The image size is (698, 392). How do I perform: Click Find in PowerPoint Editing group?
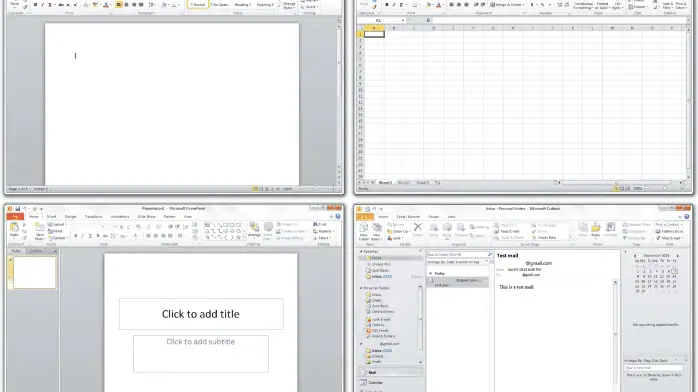pyautogui.click(x=320, y=225)
